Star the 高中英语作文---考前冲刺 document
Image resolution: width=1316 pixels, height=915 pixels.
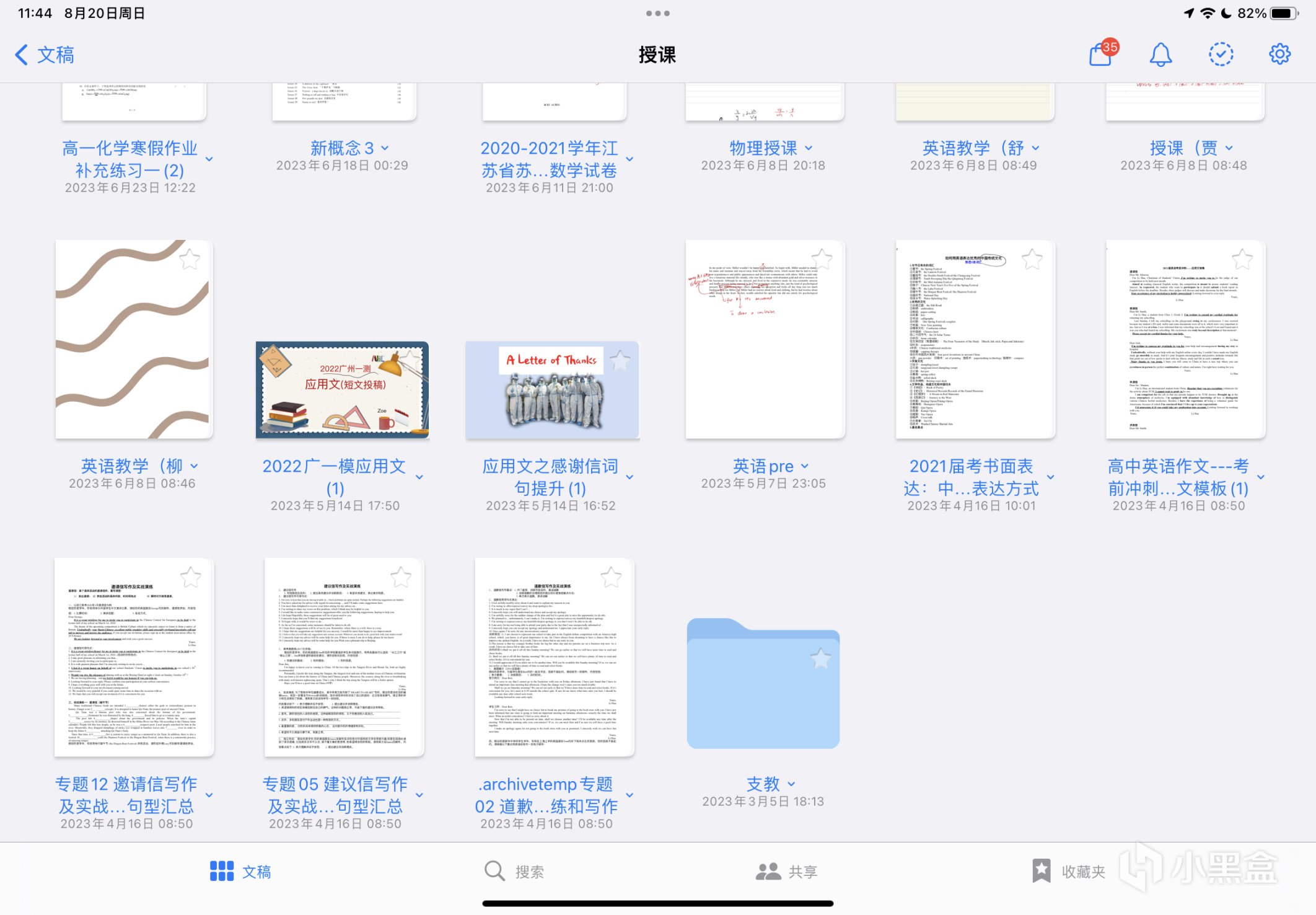(1242, 259)
